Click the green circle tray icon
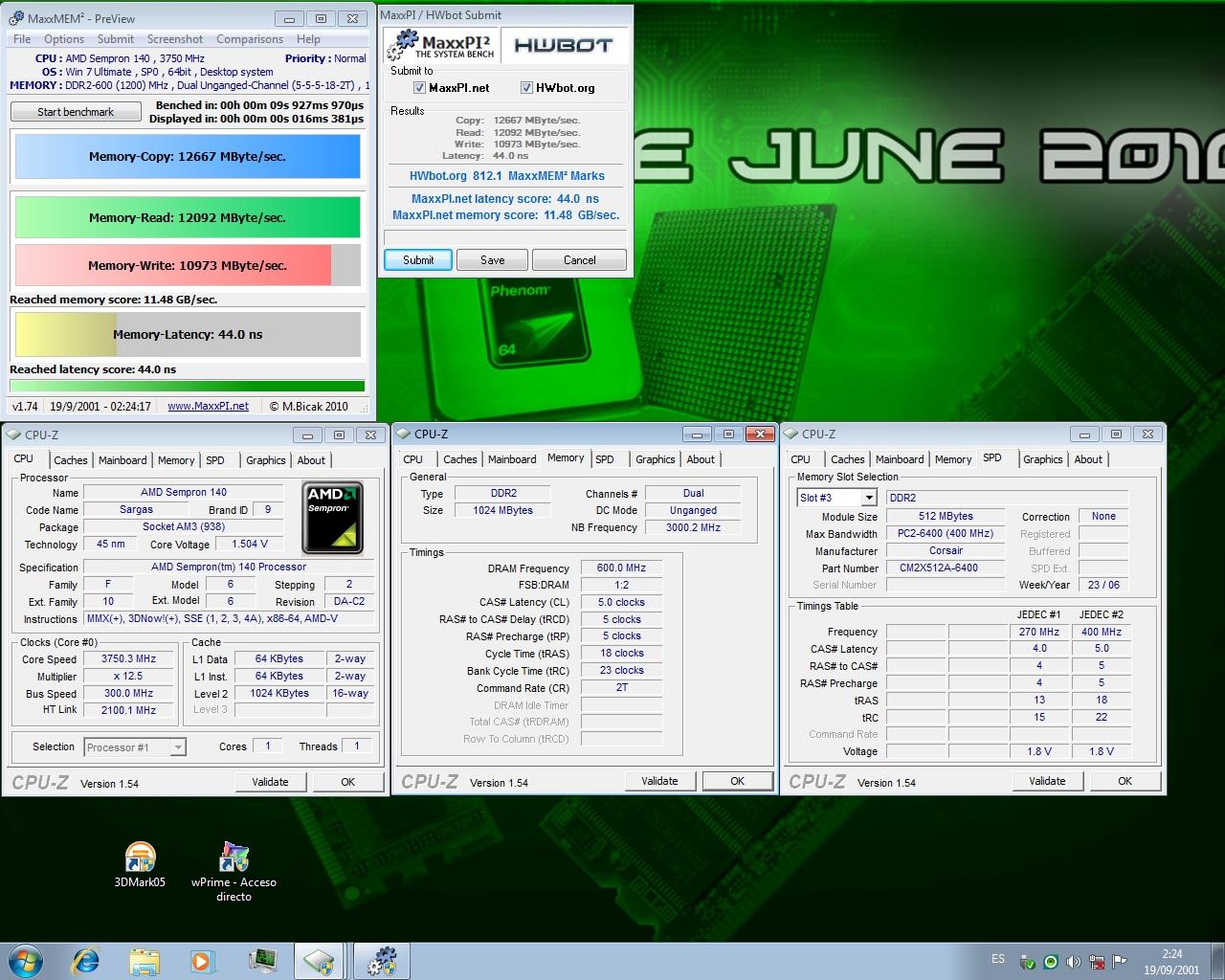 coord(1051,962)
